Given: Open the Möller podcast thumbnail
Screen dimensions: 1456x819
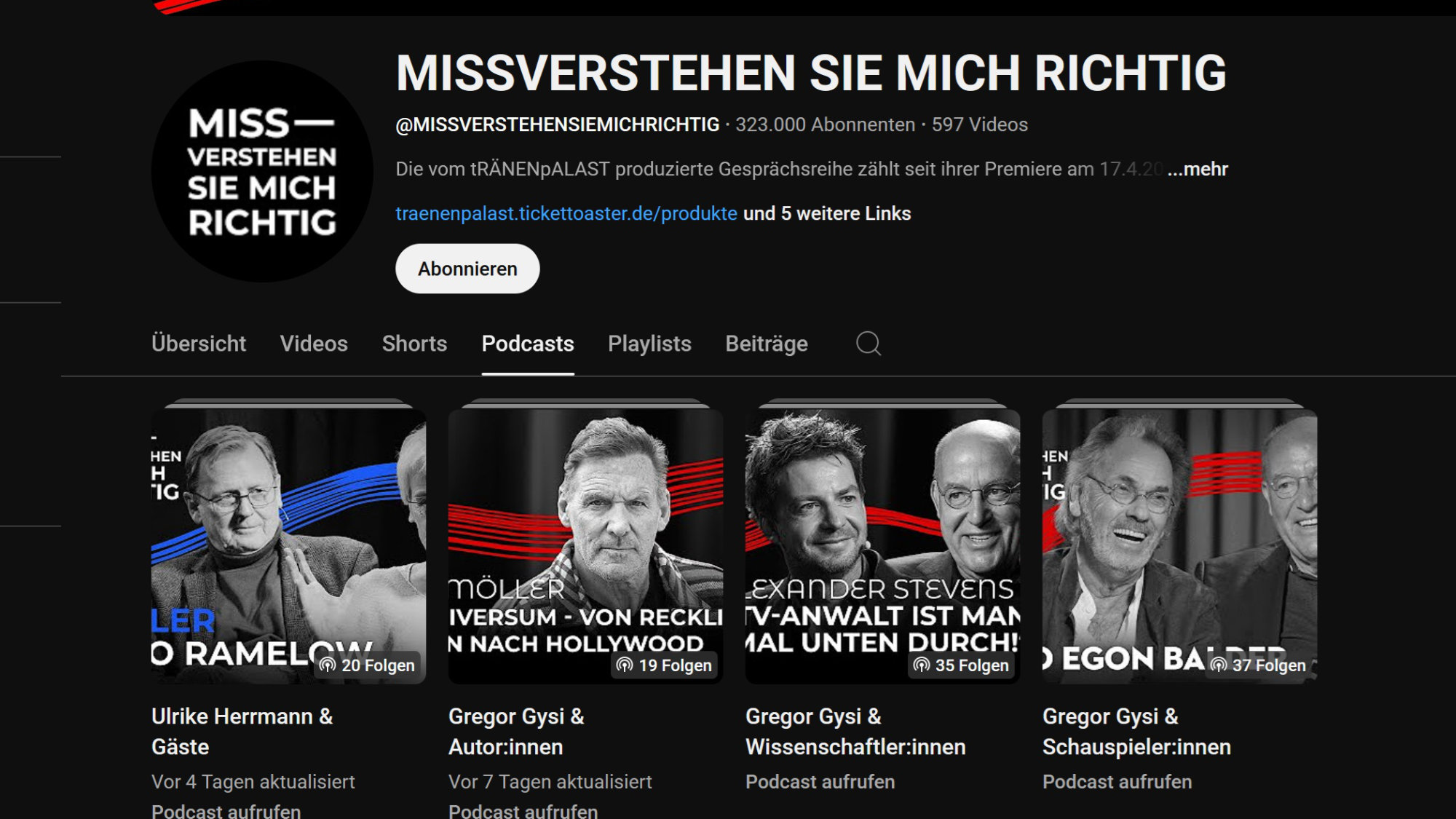Looking at the screenshot, I should tap(585, 546).
